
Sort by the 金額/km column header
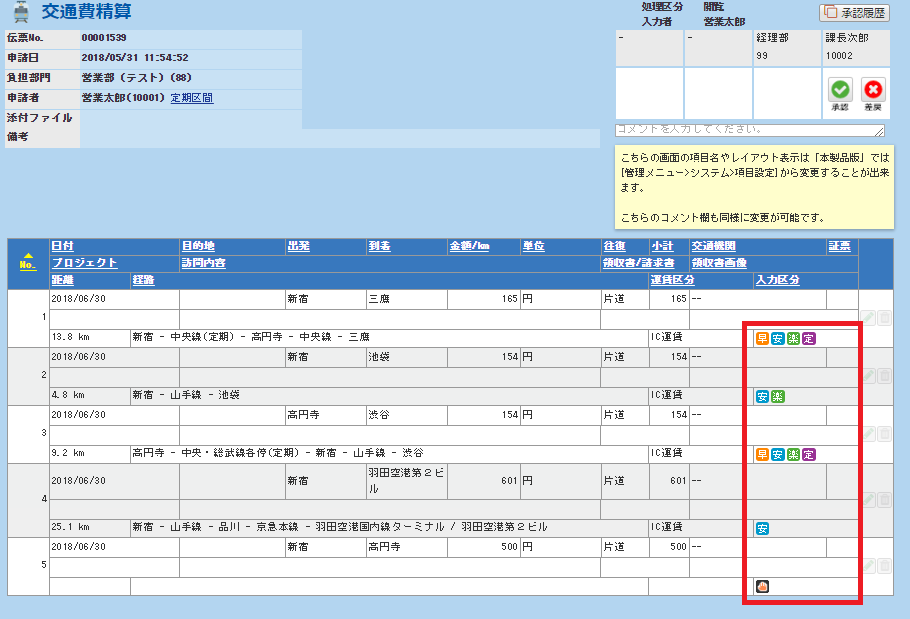[x=470, y=246]
